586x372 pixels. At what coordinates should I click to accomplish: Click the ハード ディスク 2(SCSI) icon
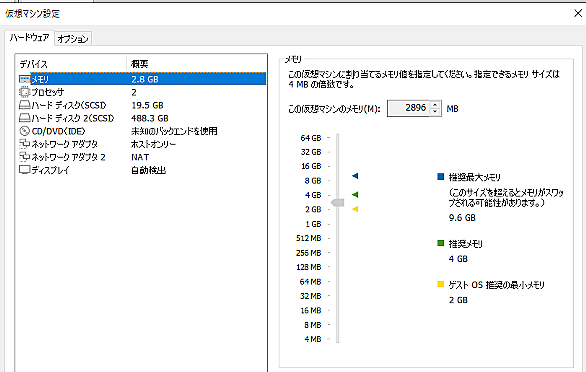pos(25,118)
